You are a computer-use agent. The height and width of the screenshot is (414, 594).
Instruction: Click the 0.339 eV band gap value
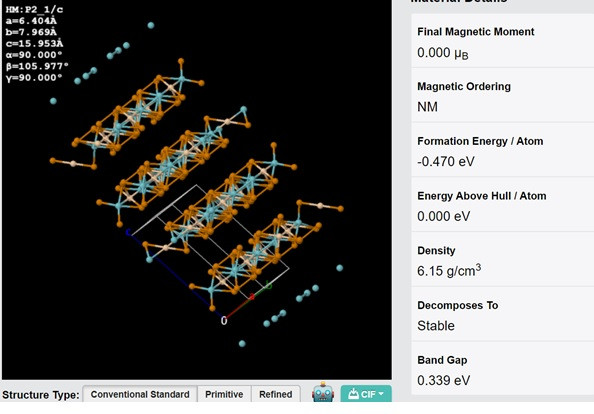[443, 380]
